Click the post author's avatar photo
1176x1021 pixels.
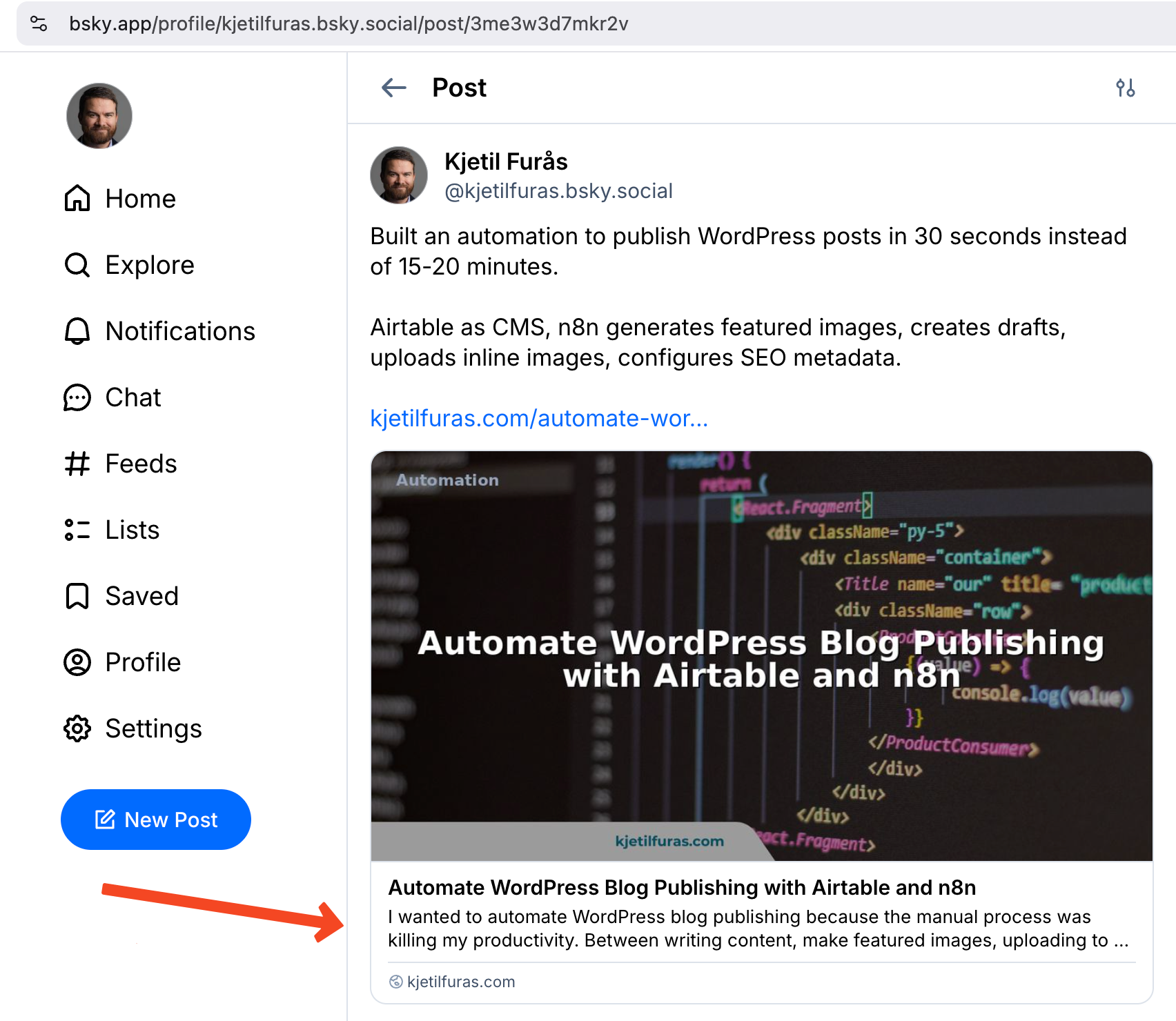click(x=399, y=175)
